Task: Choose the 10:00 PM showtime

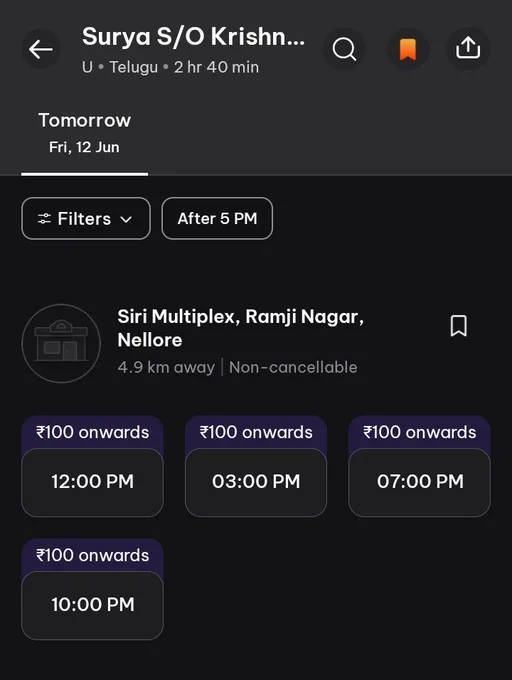Action: (92, 605)
